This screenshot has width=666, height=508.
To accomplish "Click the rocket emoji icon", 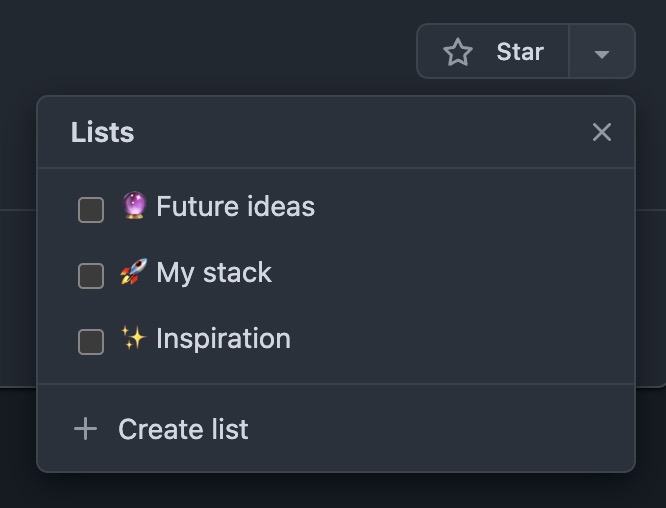I will click(134, 272).
